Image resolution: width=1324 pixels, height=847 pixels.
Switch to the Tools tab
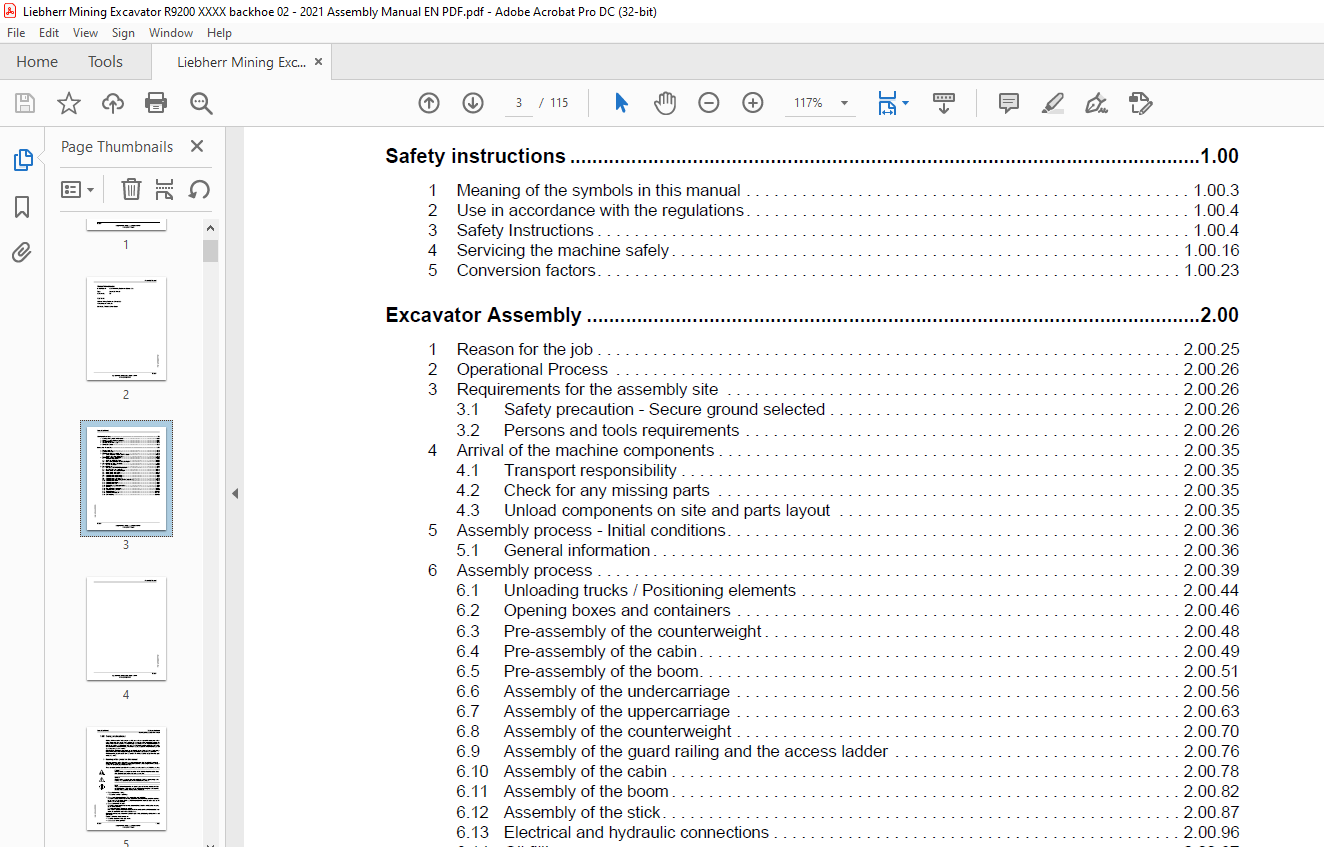click(105, 62)
